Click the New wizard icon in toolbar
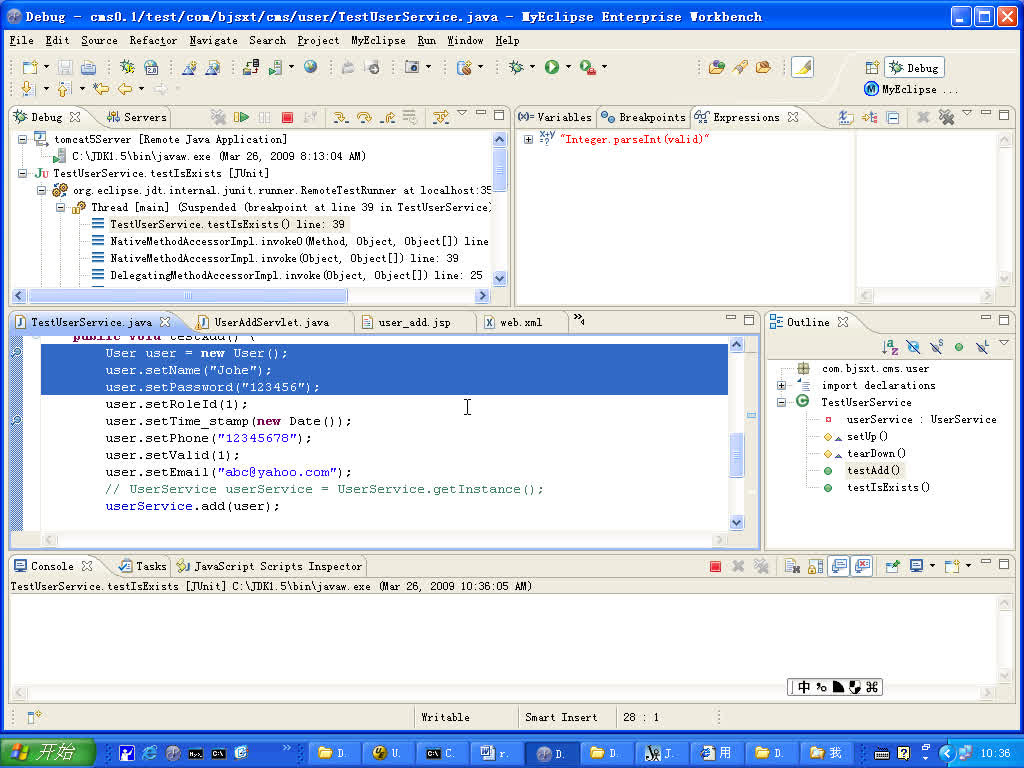Screen dimensions: 1024x768 [30, 67]
